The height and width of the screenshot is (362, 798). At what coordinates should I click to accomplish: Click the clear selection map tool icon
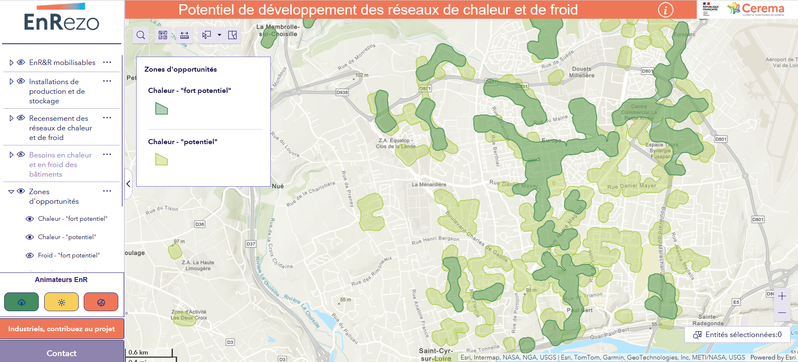(233, 35)
